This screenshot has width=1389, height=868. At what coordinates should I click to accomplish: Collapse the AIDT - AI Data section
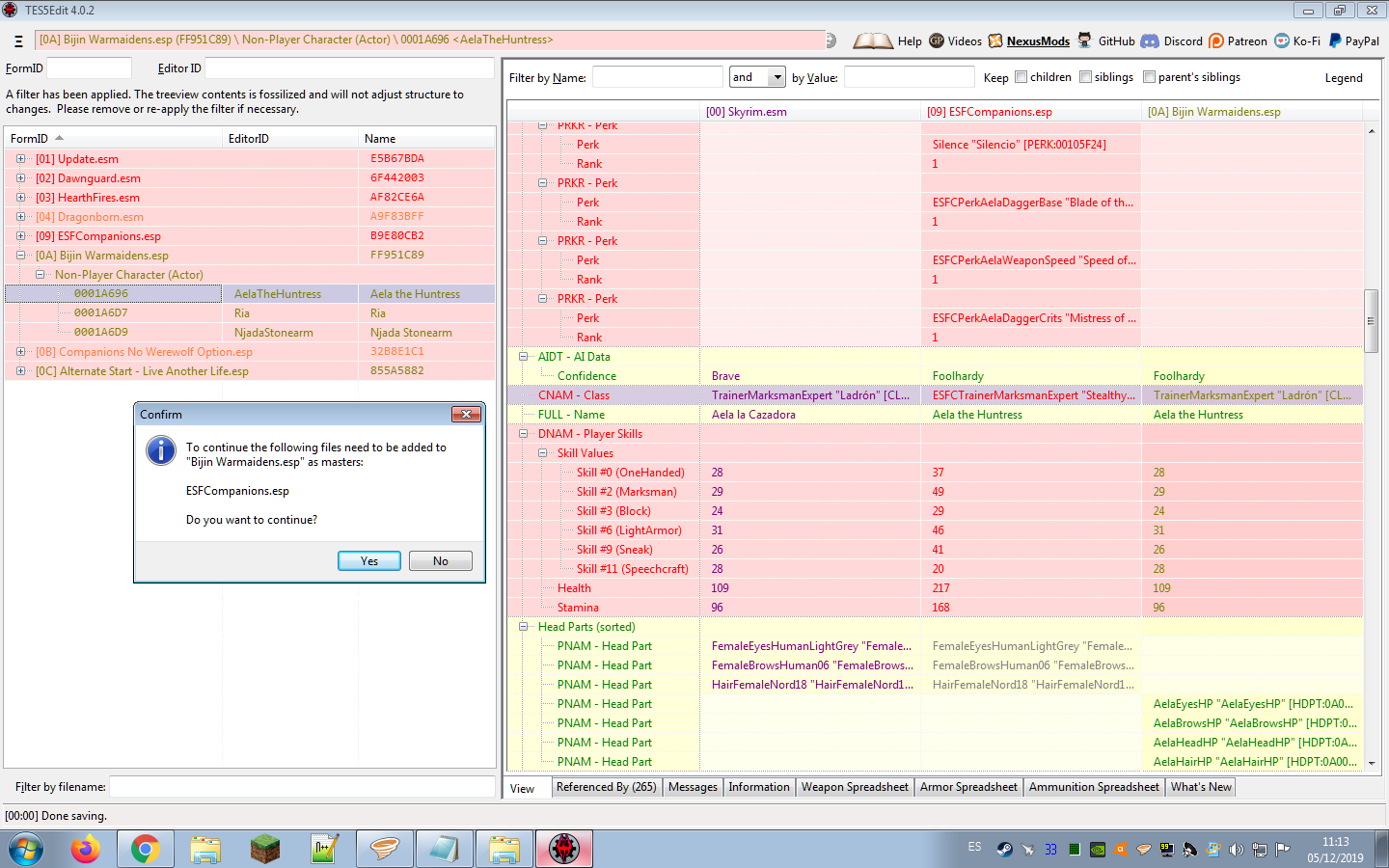[x=524, y=357]
